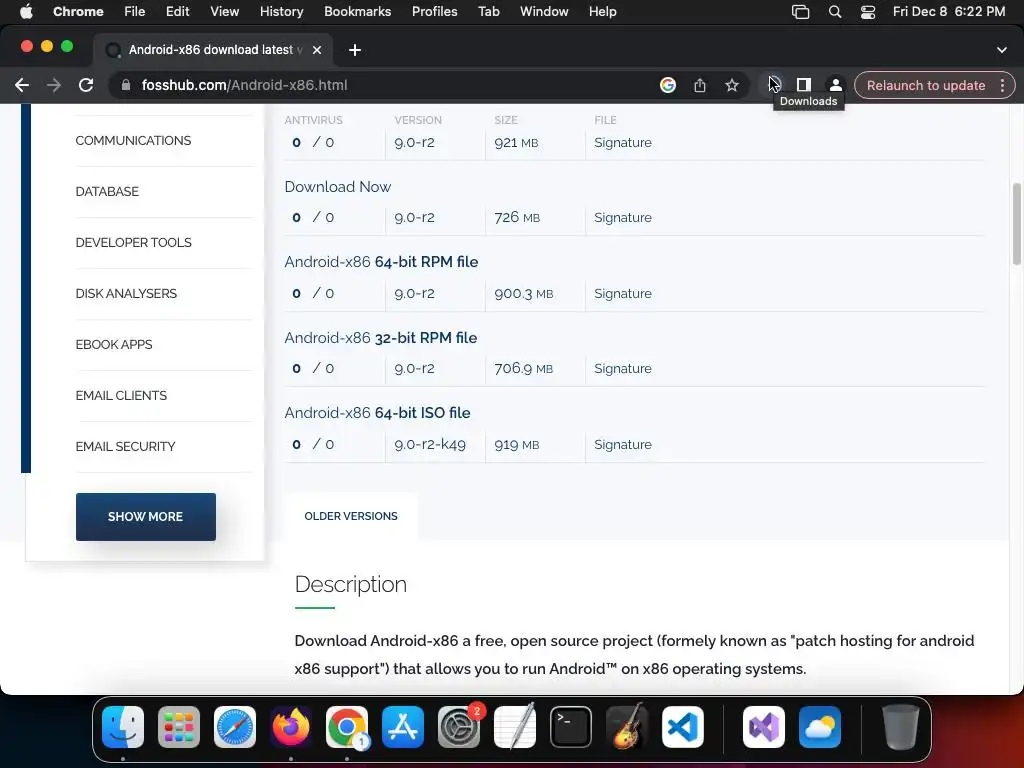Click the Download Now link

(x=338, y=187)
